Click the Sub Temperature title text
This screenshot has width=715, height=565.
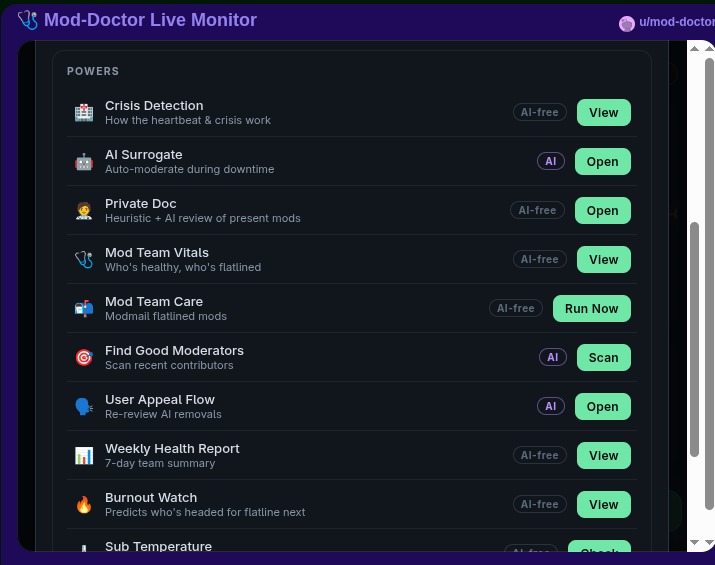tap(159, 546)
